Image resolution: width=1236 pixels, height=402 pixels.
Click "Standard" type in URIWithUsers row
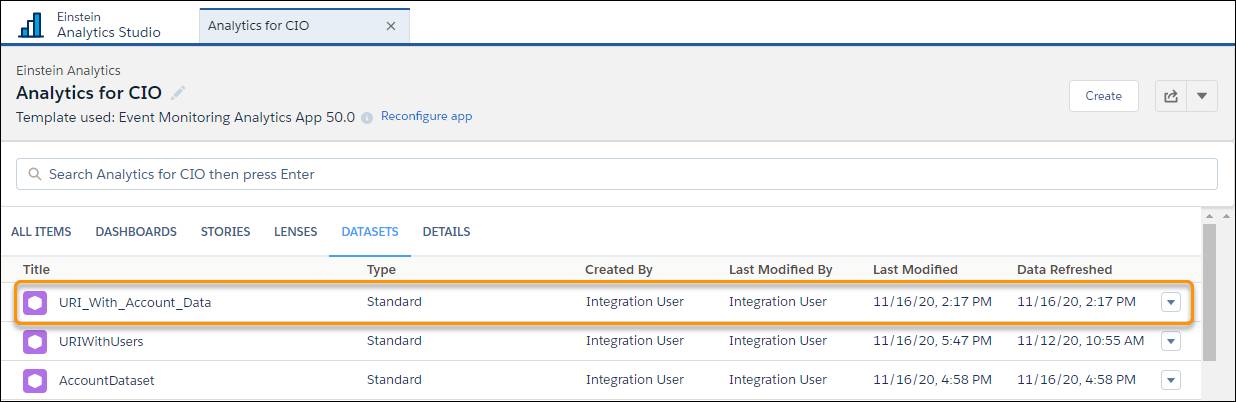point(394,341)
